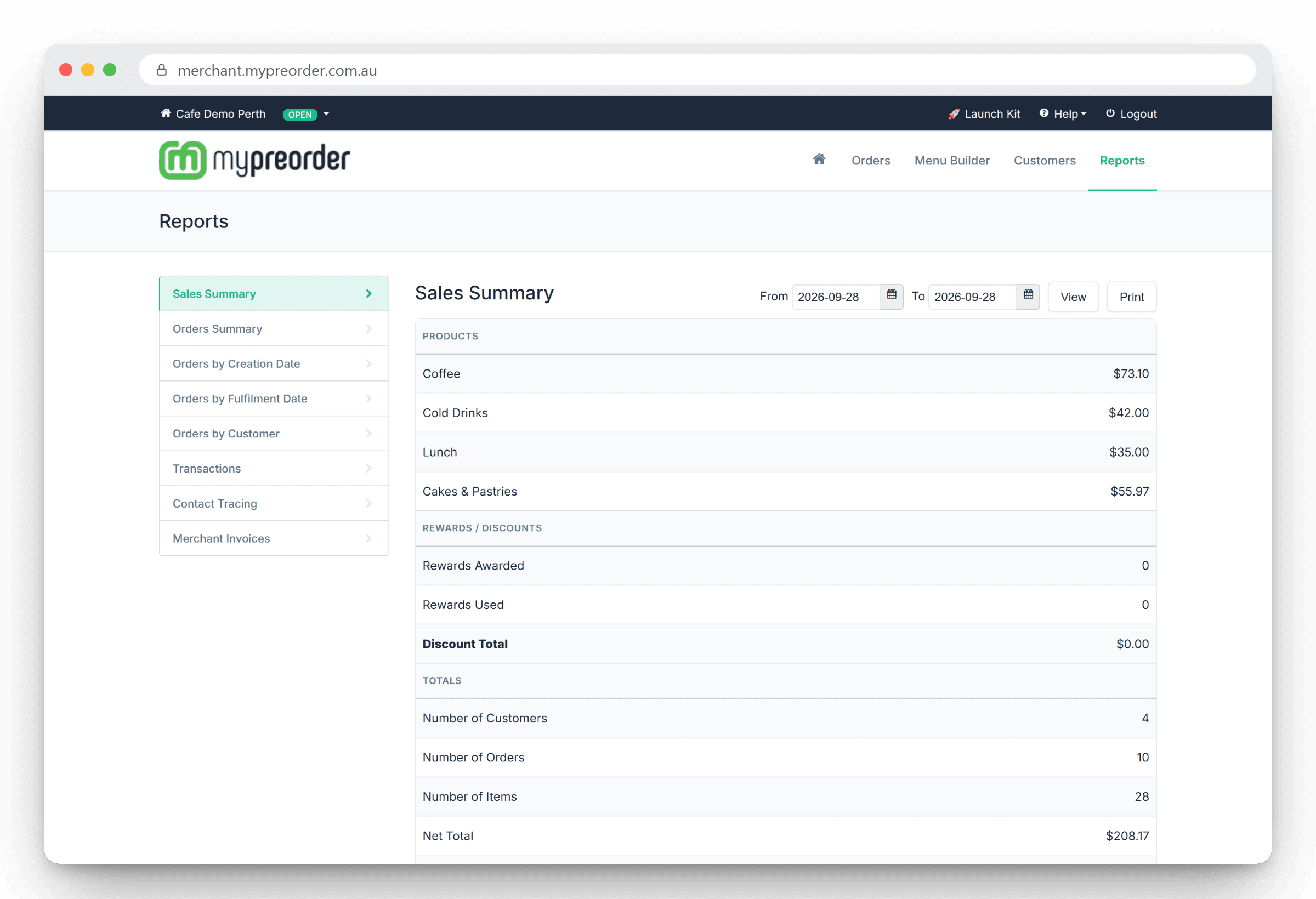Screen dimensions: 1316x899
Task: Switch to the Customers tab
Action: click(x=1044, y=160)
